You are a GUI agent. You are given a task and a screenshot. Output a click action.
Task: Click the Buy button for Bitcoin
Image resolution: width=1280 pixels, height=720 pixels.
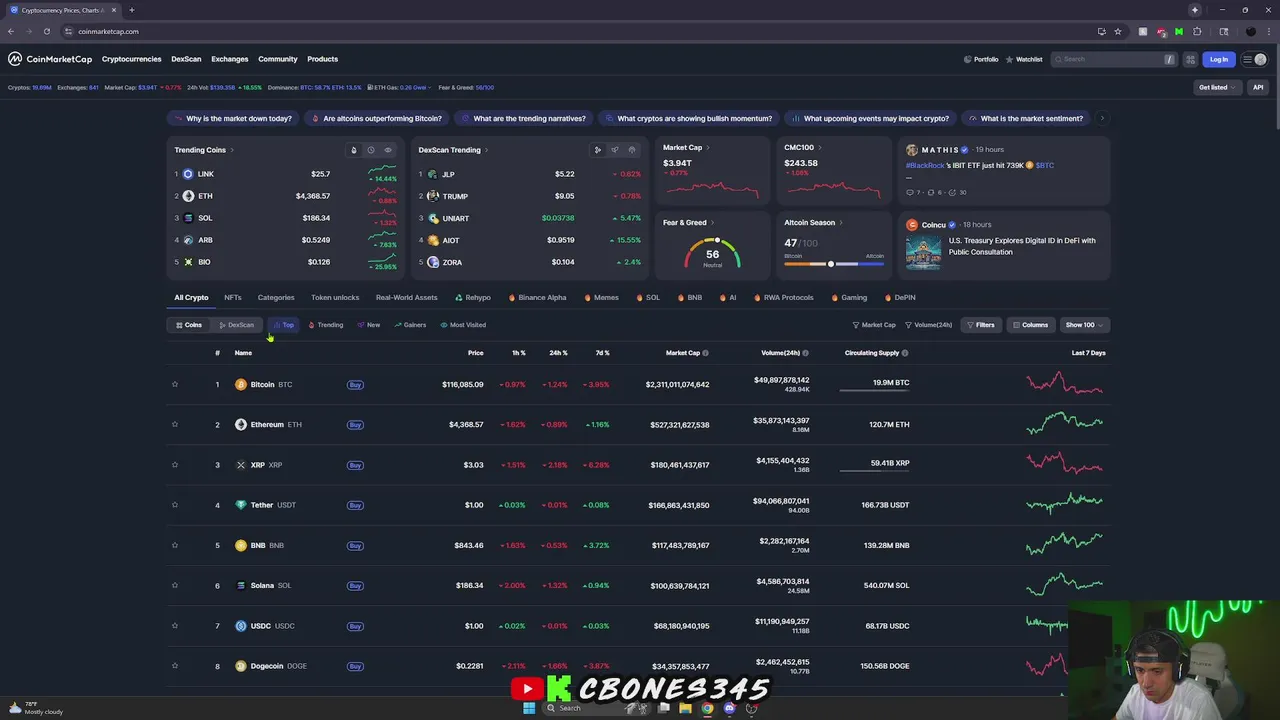355,384
